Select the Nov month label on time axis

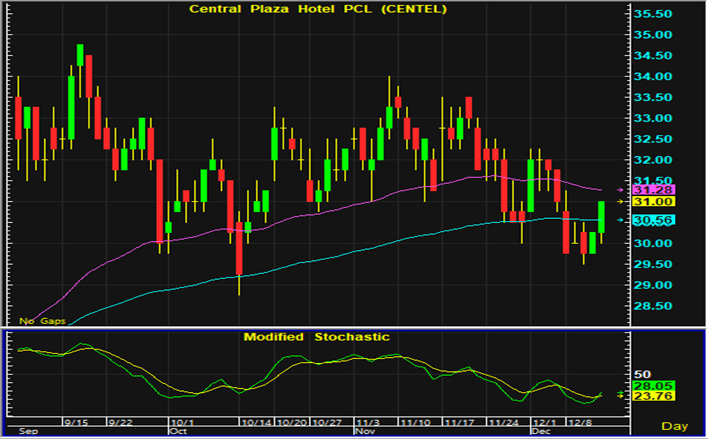coord(364,432)
